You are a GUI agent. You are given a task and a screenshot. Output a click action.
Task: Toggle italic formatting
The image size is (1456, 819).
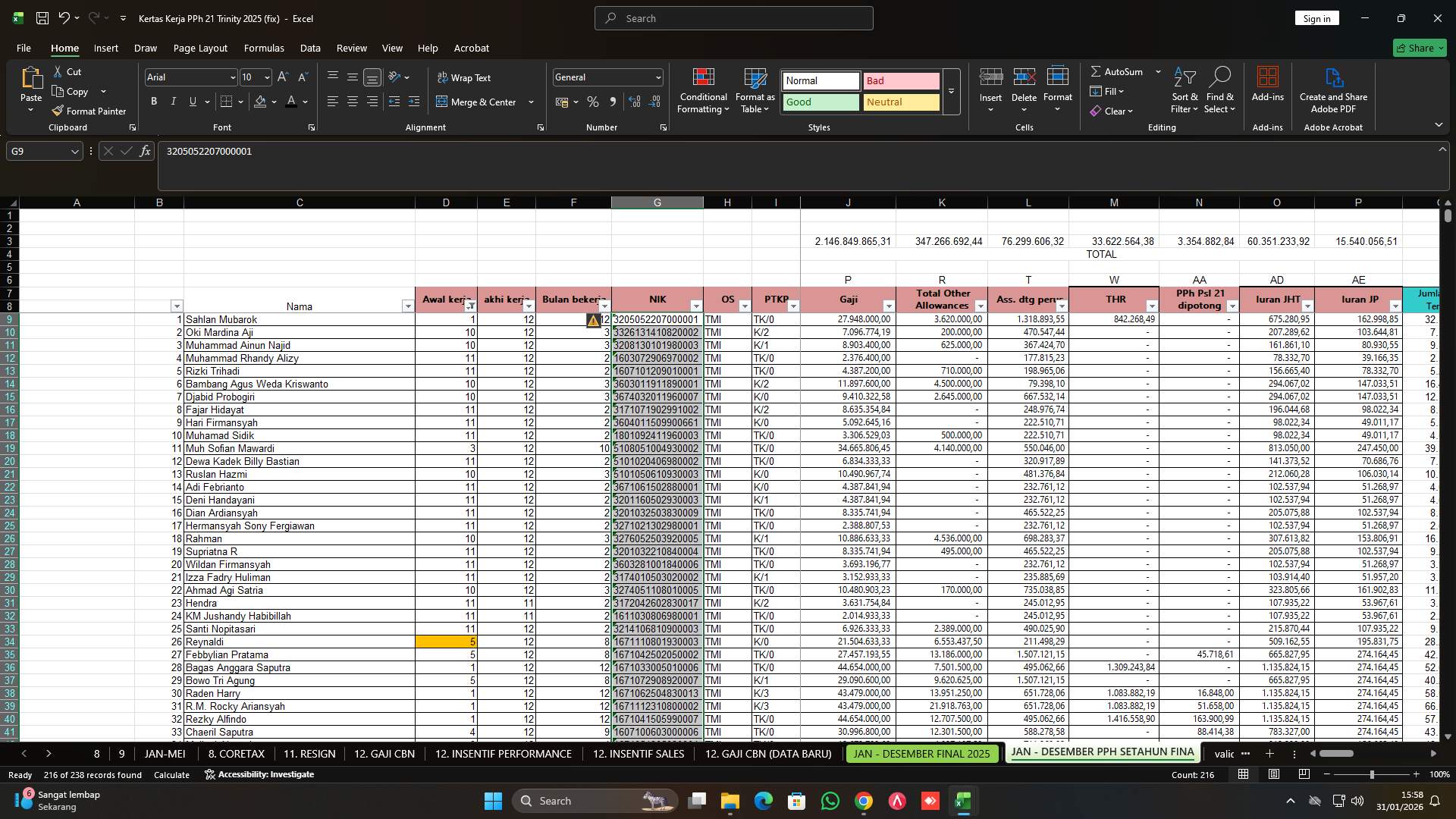pyautogui.click(x=173, y=101)
